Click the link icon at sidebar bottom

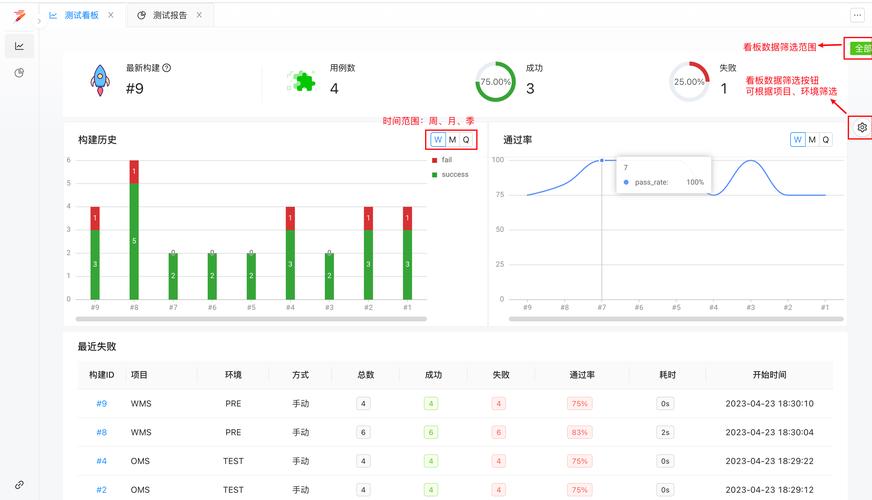[x=19, y=484]
